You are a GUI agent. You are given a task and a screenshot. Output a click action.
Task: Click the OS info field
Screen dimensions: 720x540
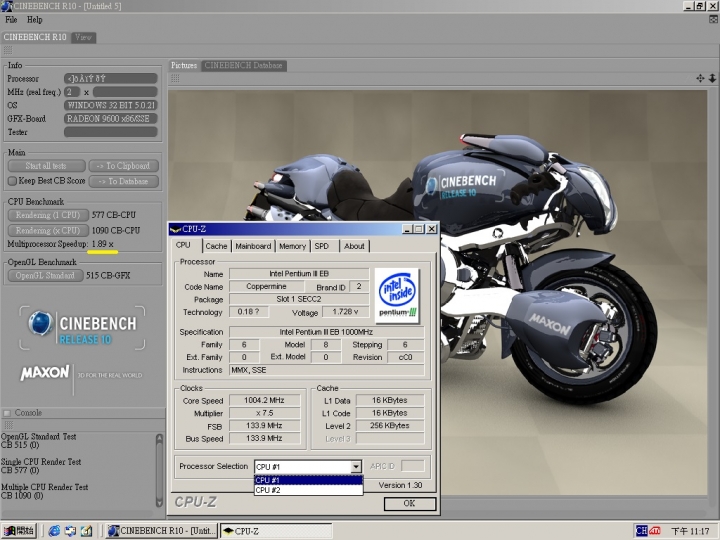tap(111, 105)
